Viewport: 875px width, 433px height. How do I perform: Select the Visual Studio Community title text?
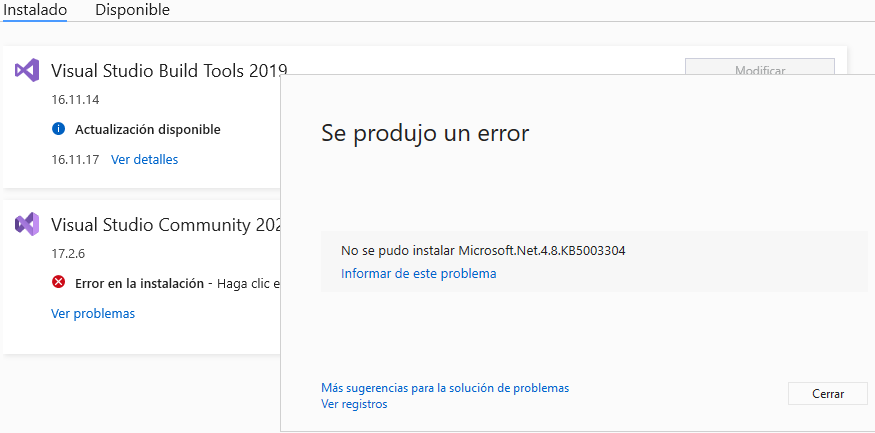coord(166,225)
